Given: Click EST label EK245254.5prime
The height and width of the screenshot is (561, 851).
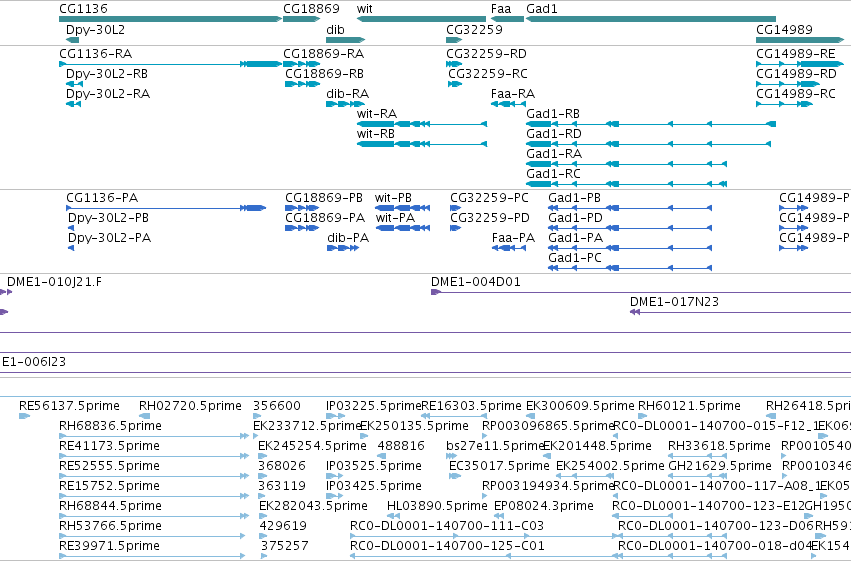Looking at the screenshot, I should [x=312, y=446].
